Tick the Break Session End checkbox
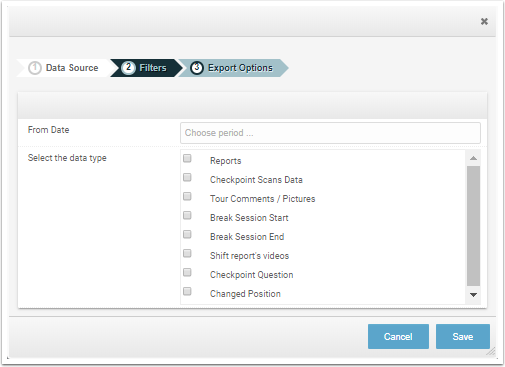Screen dimensions: 505x367 click(x=187, y=234)
